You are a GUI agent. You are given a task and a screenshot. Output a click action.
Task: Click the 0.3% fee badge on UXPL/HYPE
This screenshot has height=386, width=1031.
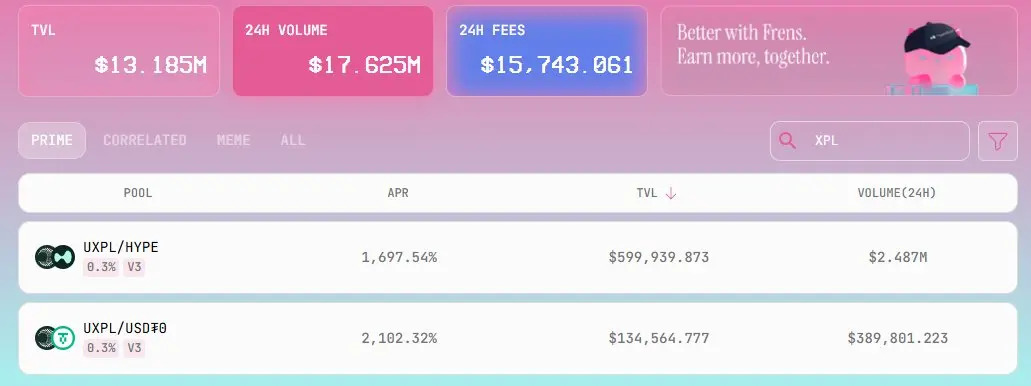pyautogui.click(x=101, y=267)
